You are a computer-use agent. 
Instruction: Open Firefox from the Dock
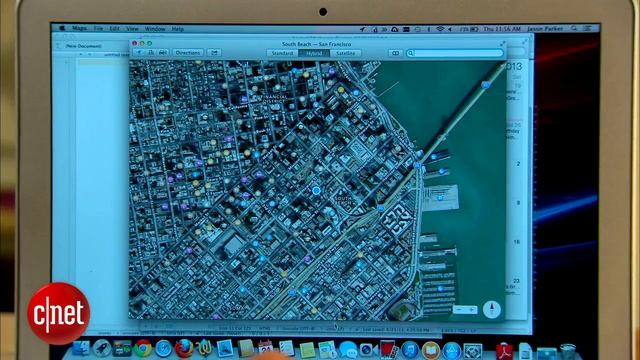[184, 349]
